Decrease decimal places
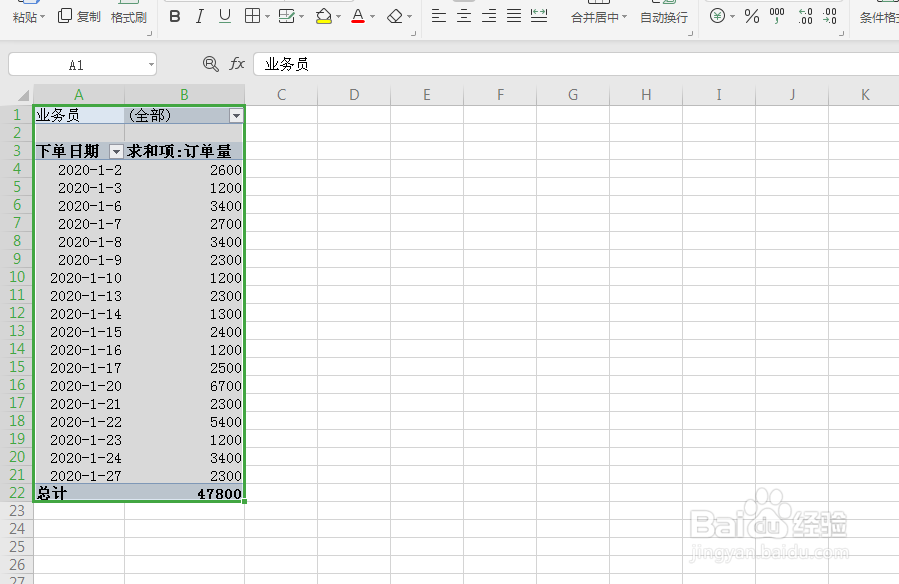The width and height of the screenshot is (899, 584). click(830, 16)
